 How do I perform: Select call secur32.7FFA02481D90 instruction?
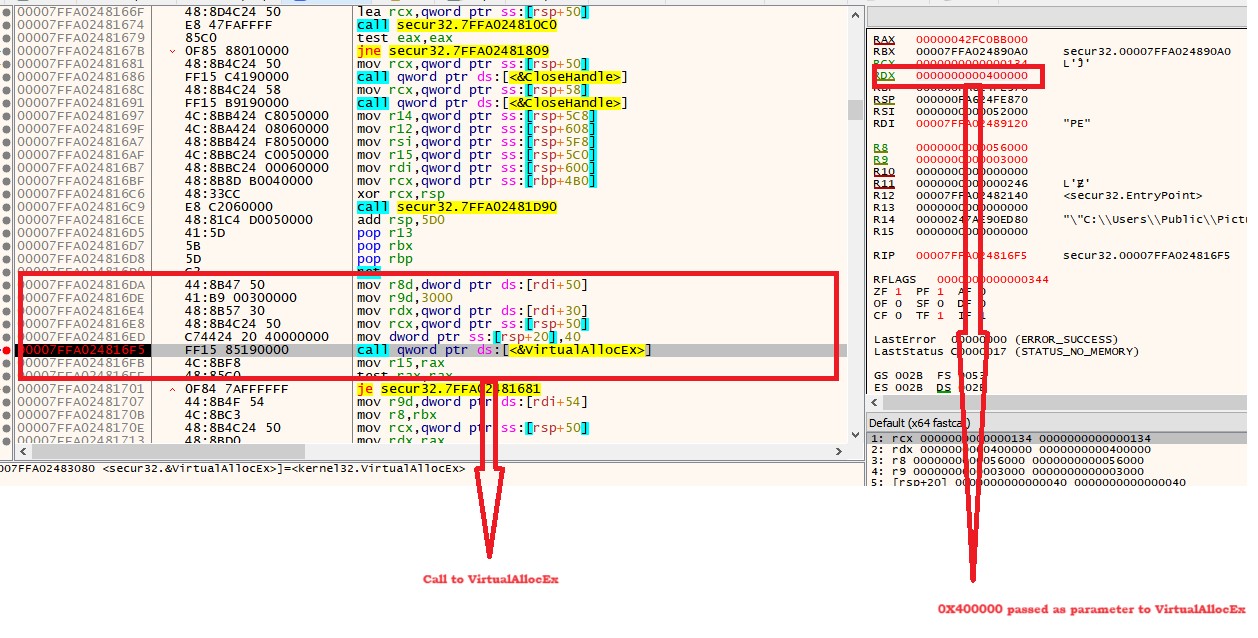457,207
